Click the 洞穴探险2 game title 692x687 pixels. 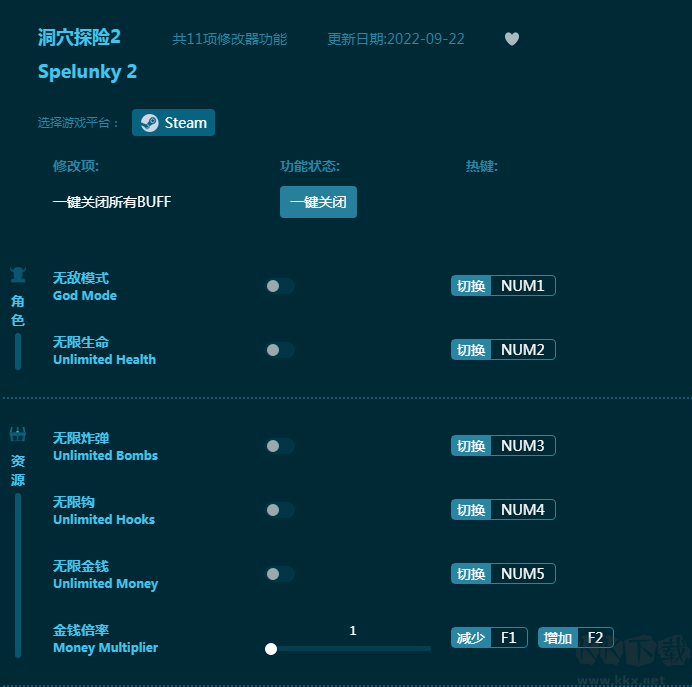[79, 37]
